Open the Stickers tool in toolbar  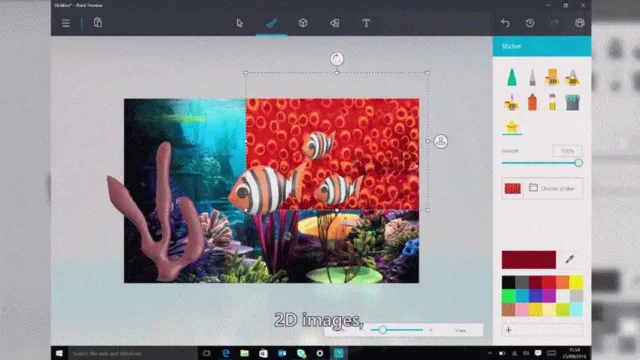pos(335,23)
